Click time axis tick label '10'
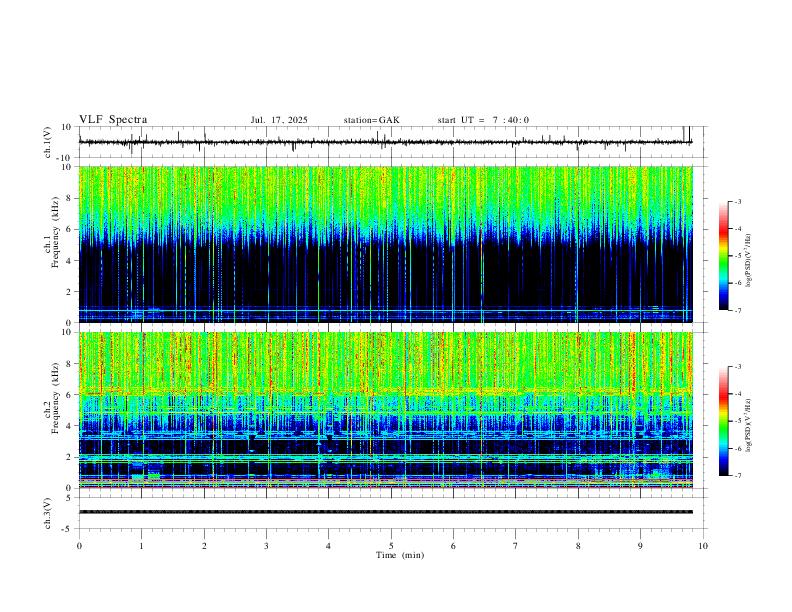Screen dimensions: 792x612 coord(703,546)
